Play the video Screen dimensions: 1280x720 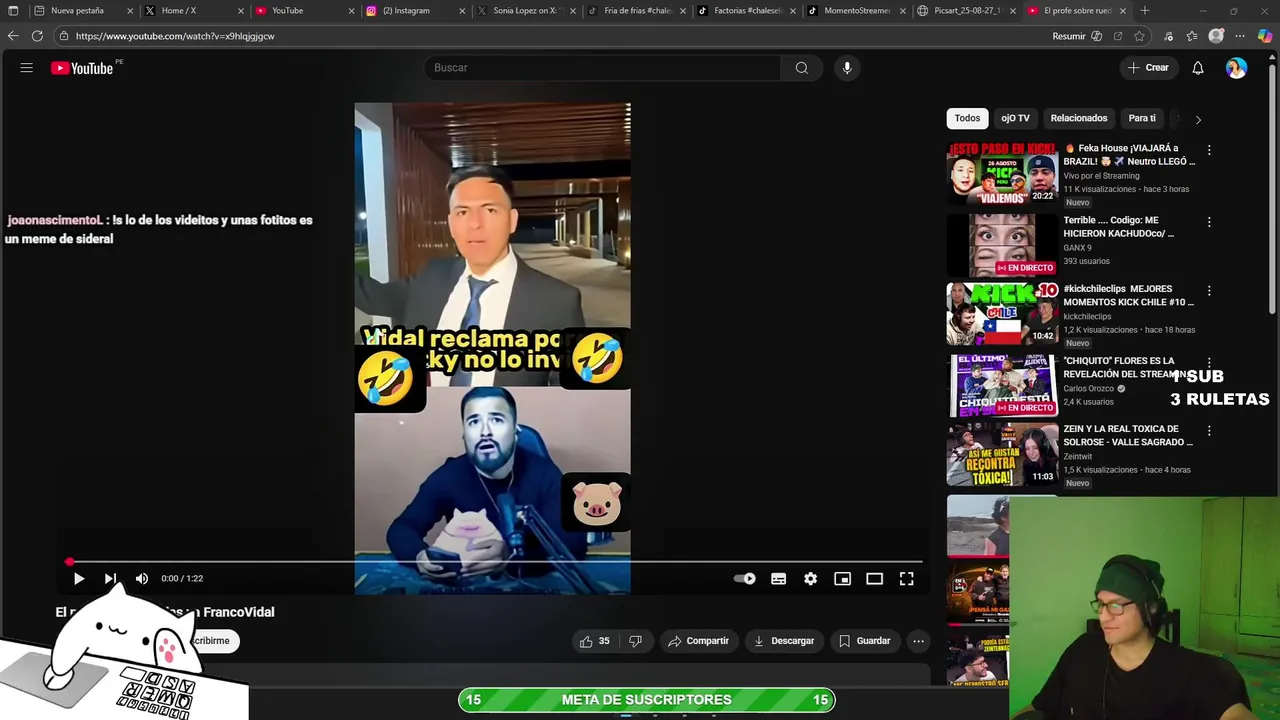pos(79,578)
